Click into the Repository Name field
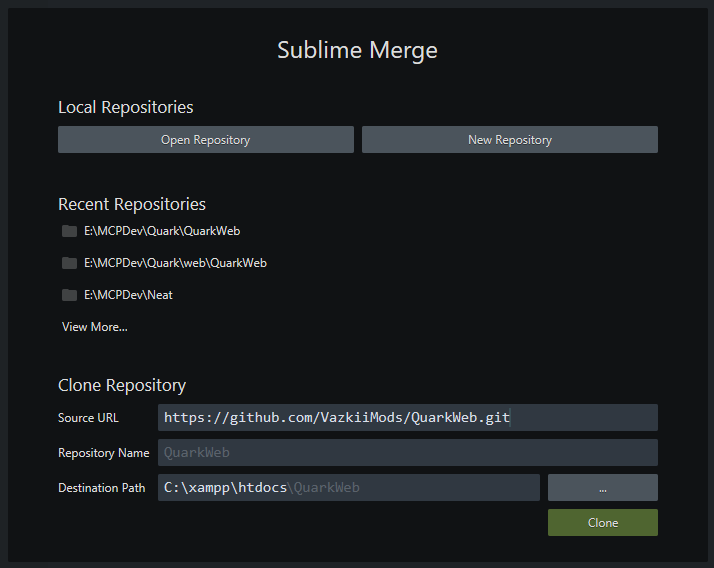 coord(407,453)
